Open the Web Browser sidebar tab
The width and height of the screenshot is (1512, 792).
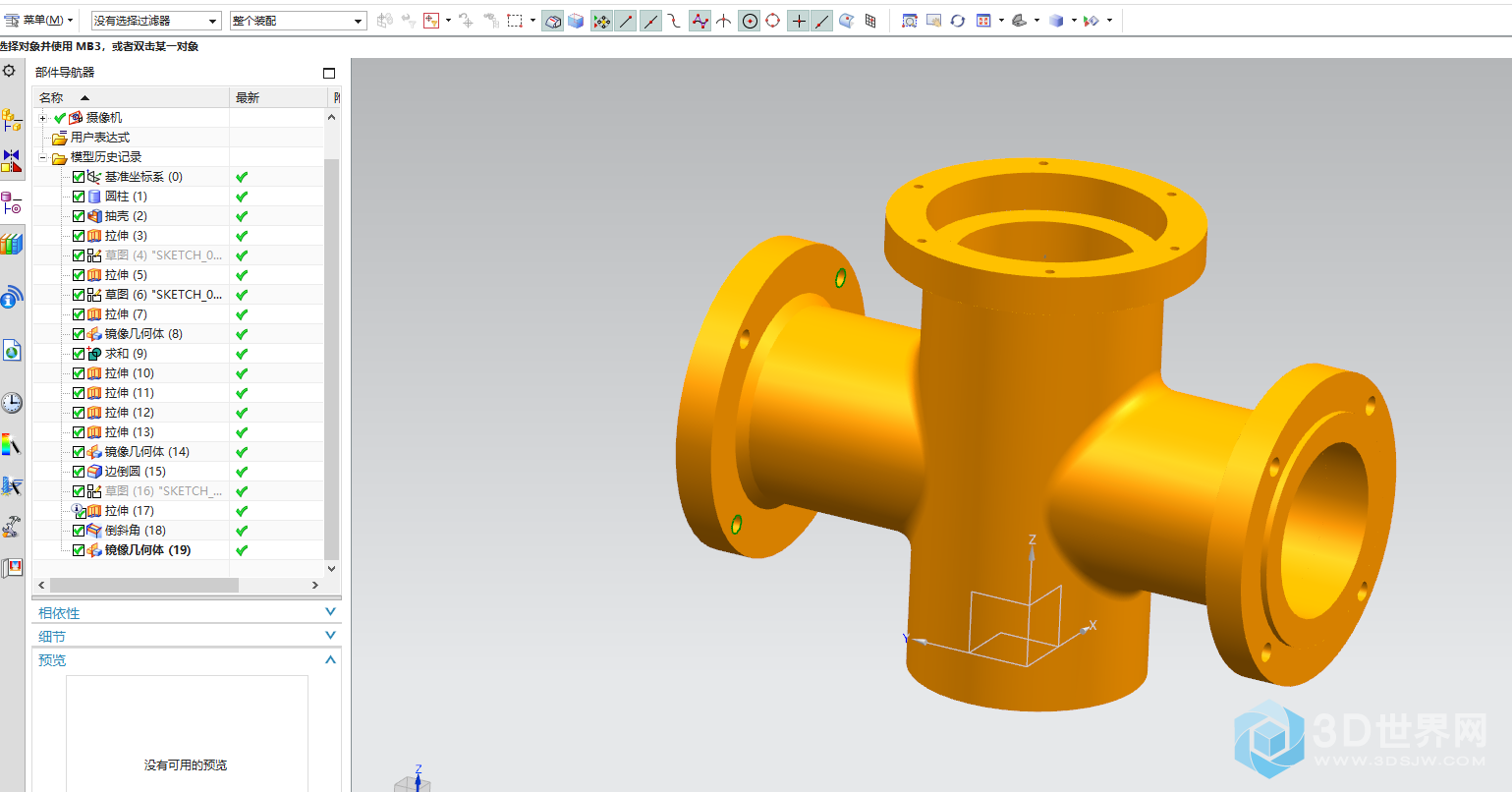tap(12, 350)
